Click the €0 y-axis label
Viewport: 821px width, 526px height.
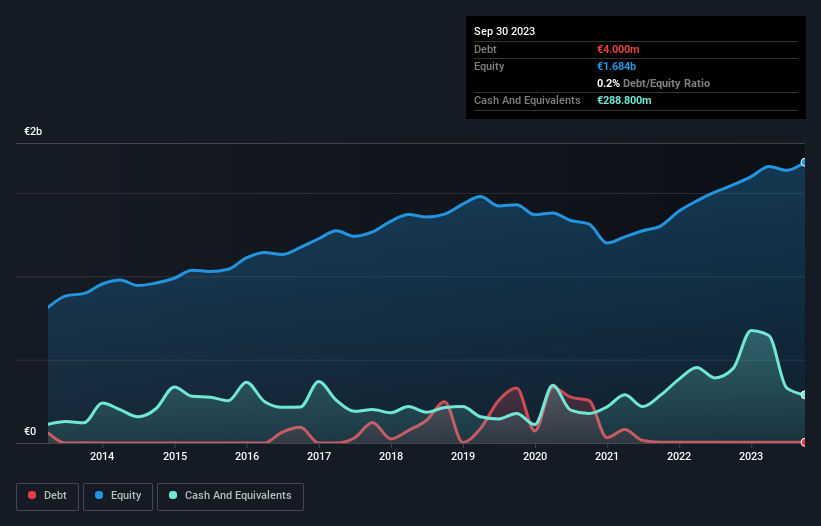pos(30,432)
